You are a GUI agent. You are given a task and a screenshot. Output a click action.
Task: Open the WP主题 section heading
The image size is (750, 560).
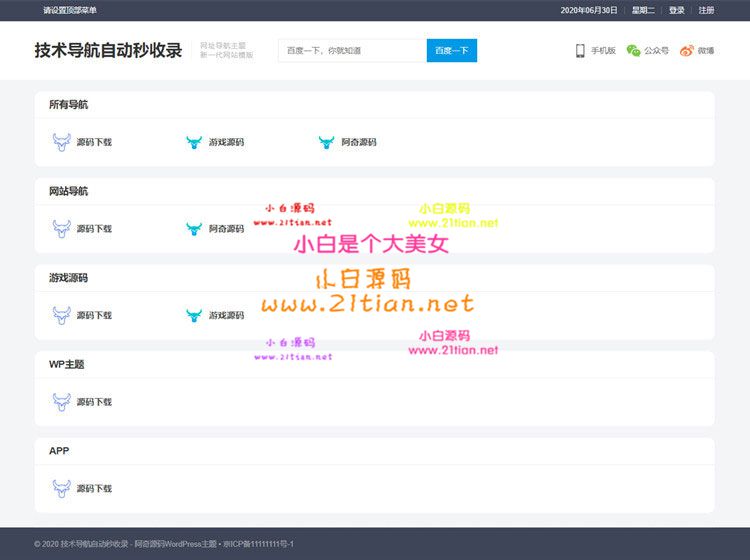point(66,364)
